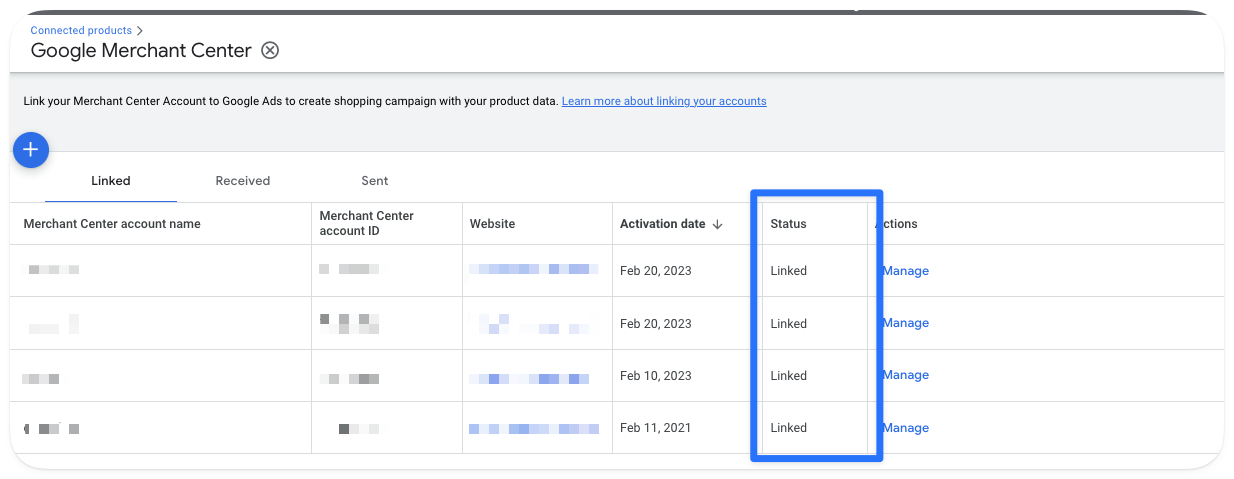Open the first row's website link

pos(534,270)
